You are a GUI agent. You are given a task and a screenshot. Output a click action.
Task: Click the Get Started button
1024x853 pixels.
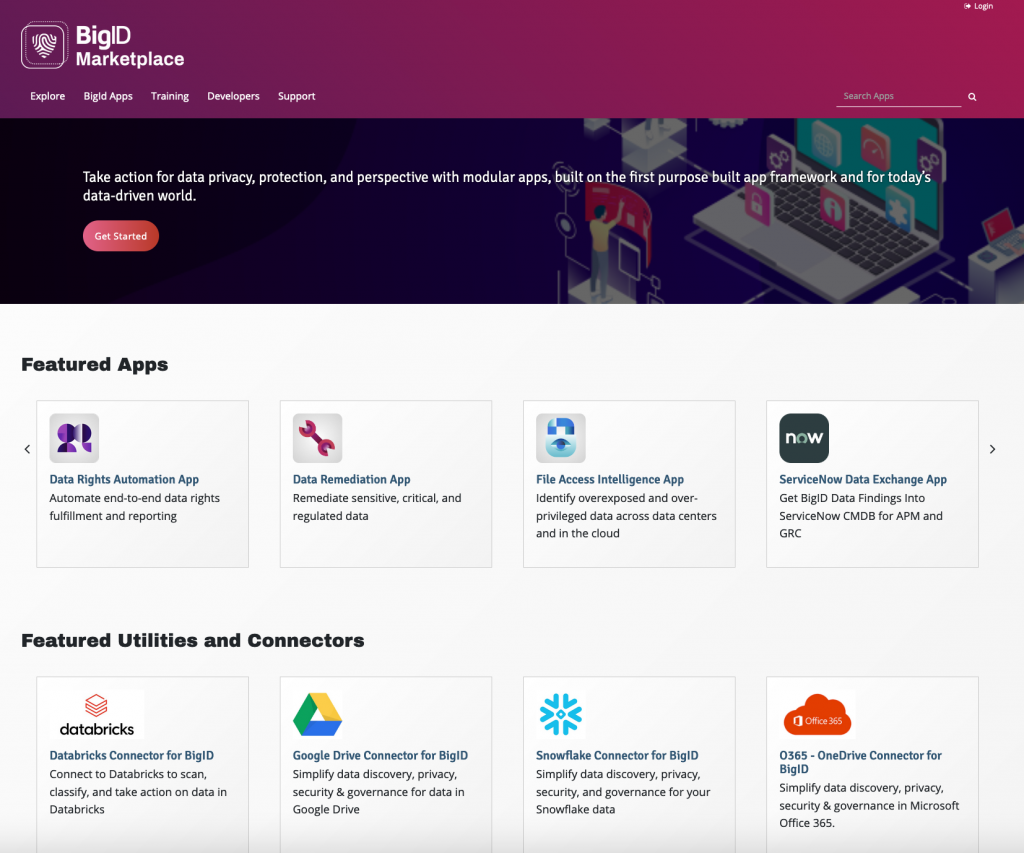coord(120,236)
